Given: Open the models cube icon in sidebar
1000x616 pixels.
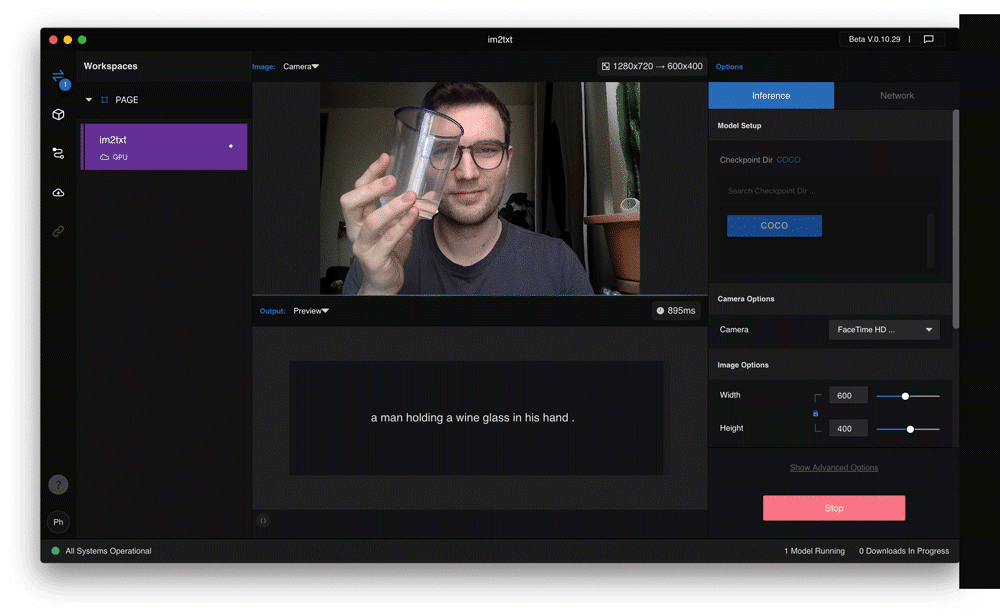Looking at the screenshot, I should tap(58, 115).
